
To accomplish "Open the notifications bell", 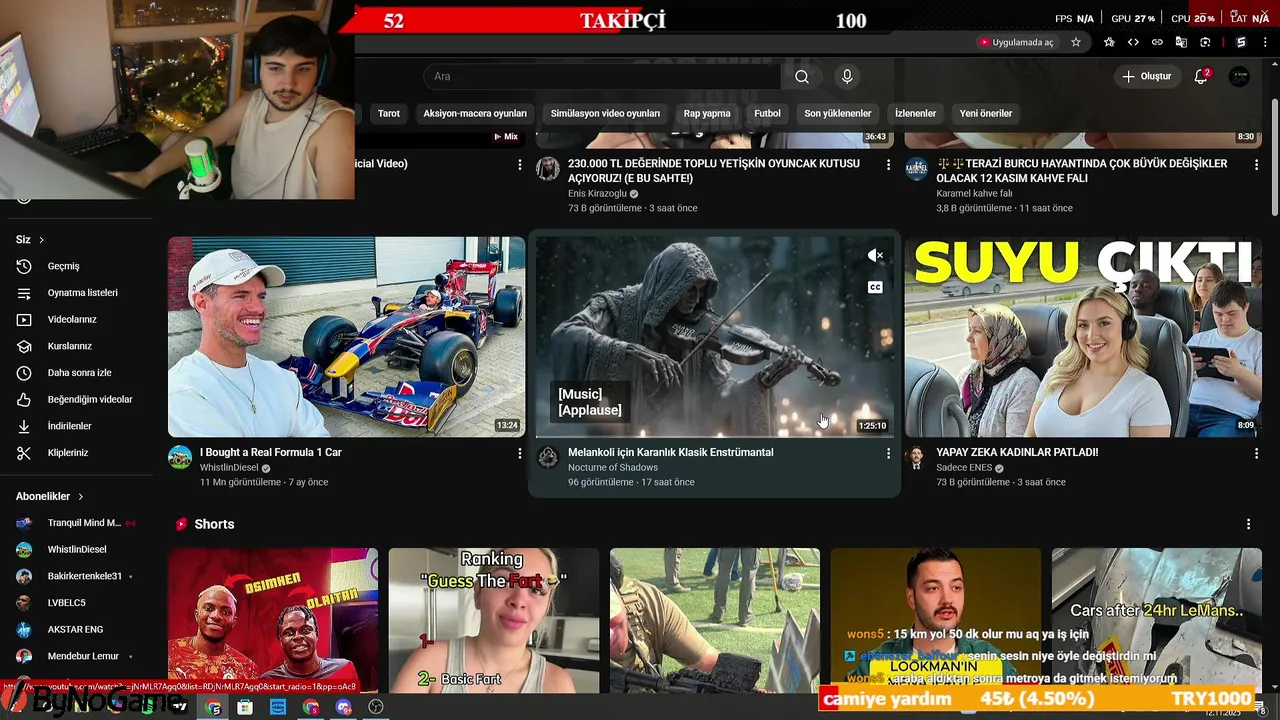I will pyautogui.click(x=1201, y=77).
